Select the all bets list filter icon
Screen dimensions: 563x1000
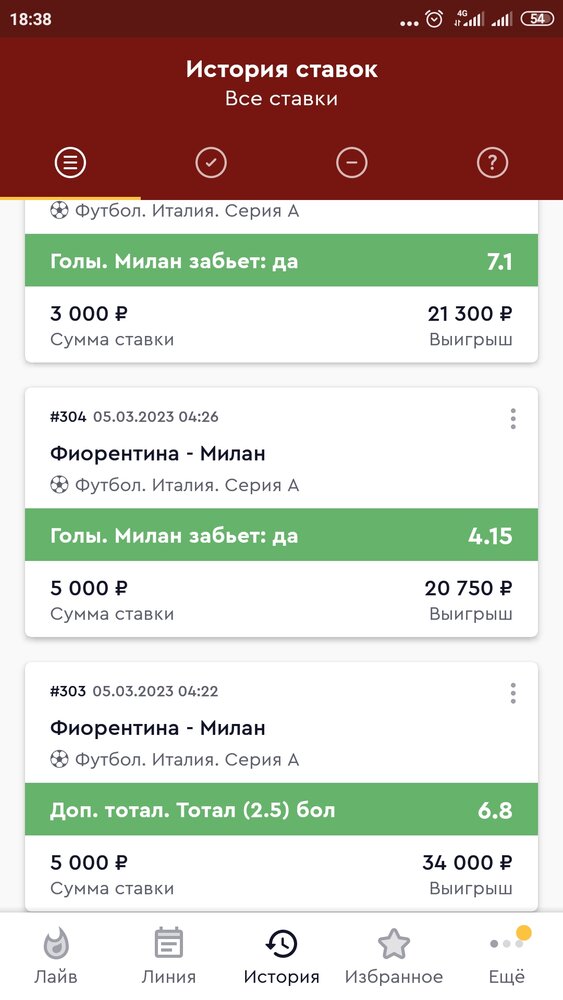click(70, 163)
